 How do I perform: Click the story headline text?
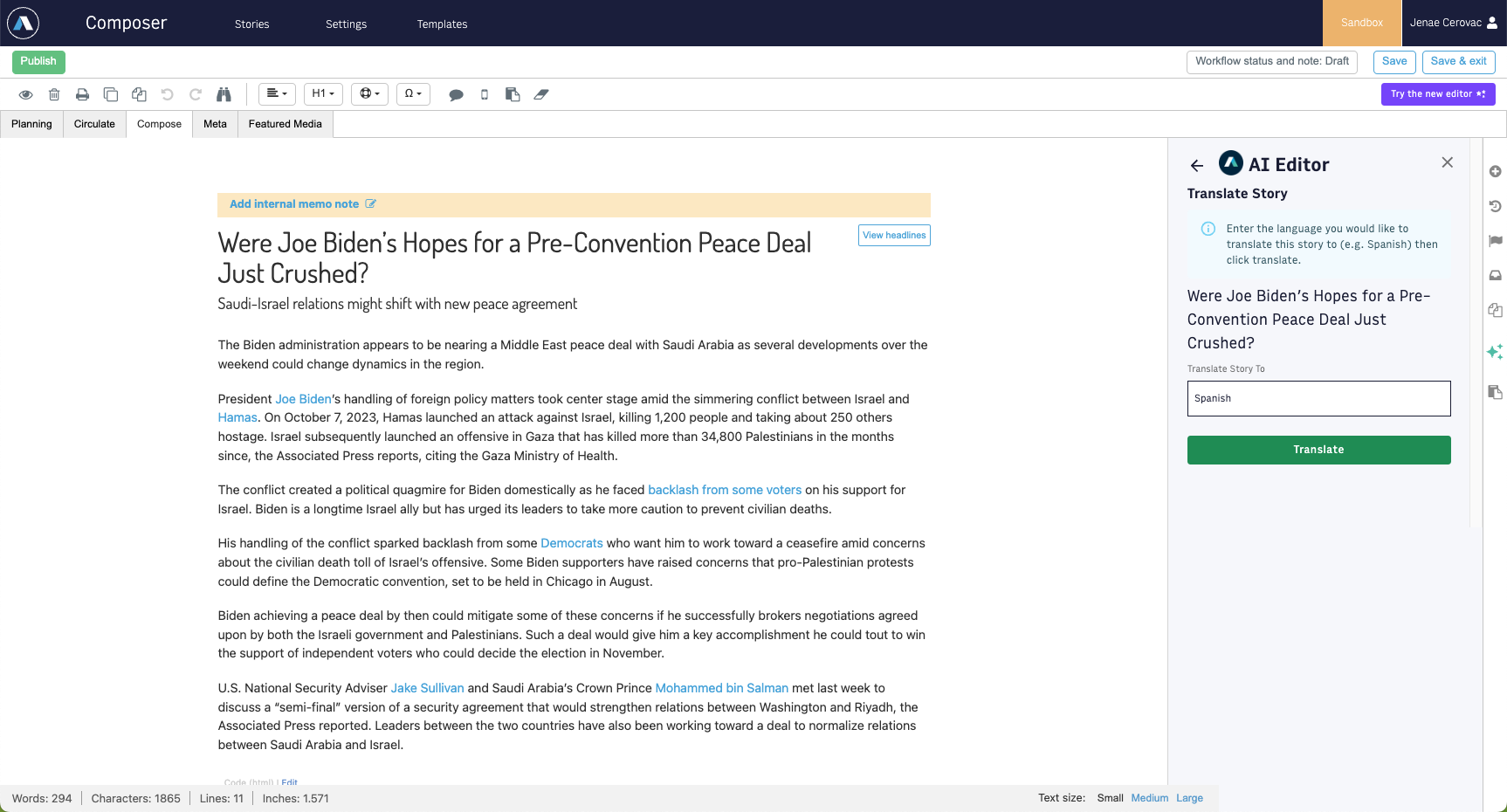pyautogui.click(x=514, y=258)
